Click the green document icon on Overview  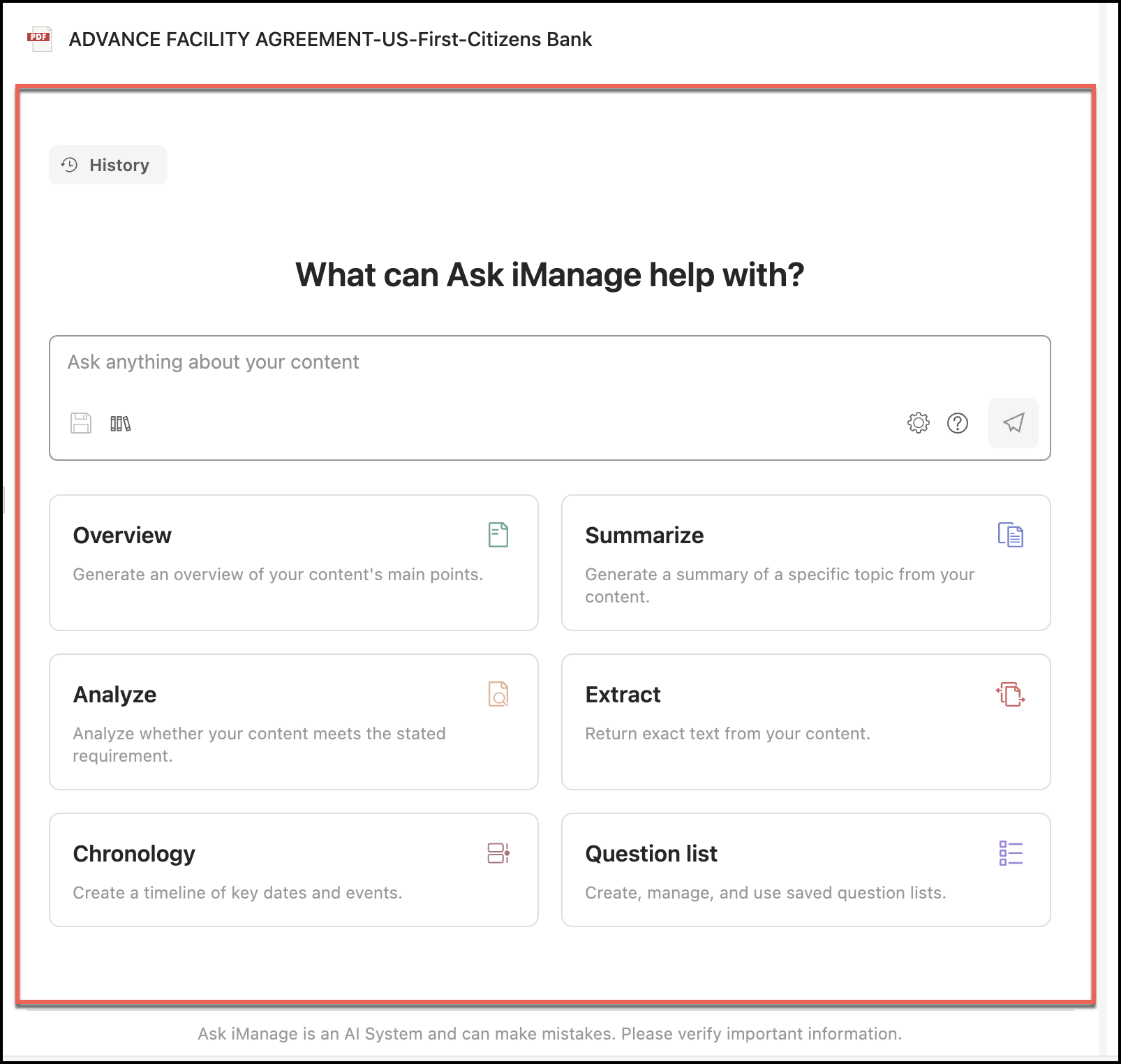tap(498, 535)
